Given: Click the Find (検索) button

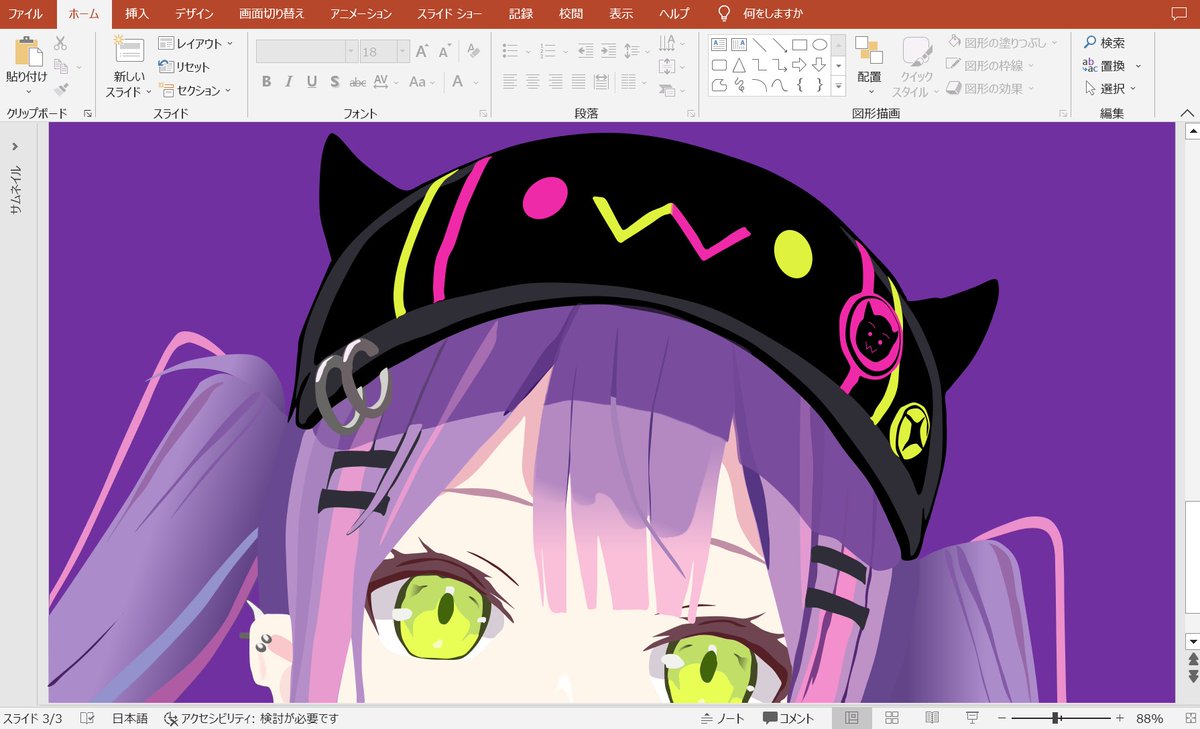Looking at the screenshot, I should [x=1104, y=43].
